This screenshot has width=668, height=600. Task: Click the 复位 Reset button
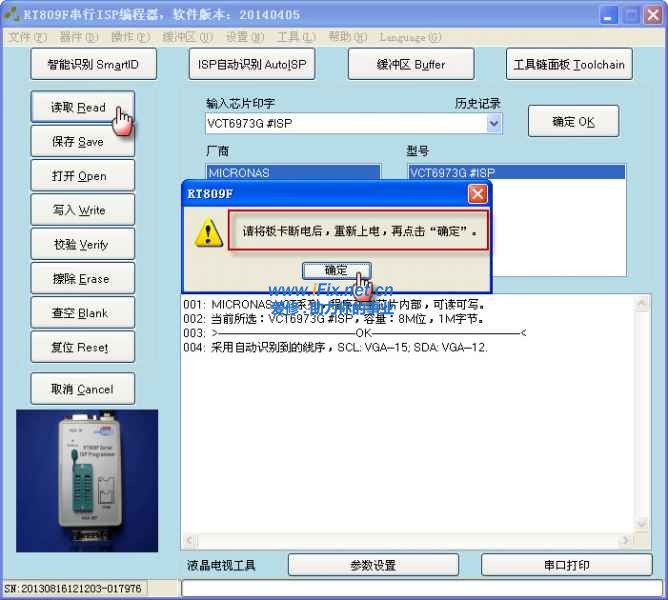pyautogui.click(x=79, y=348)
